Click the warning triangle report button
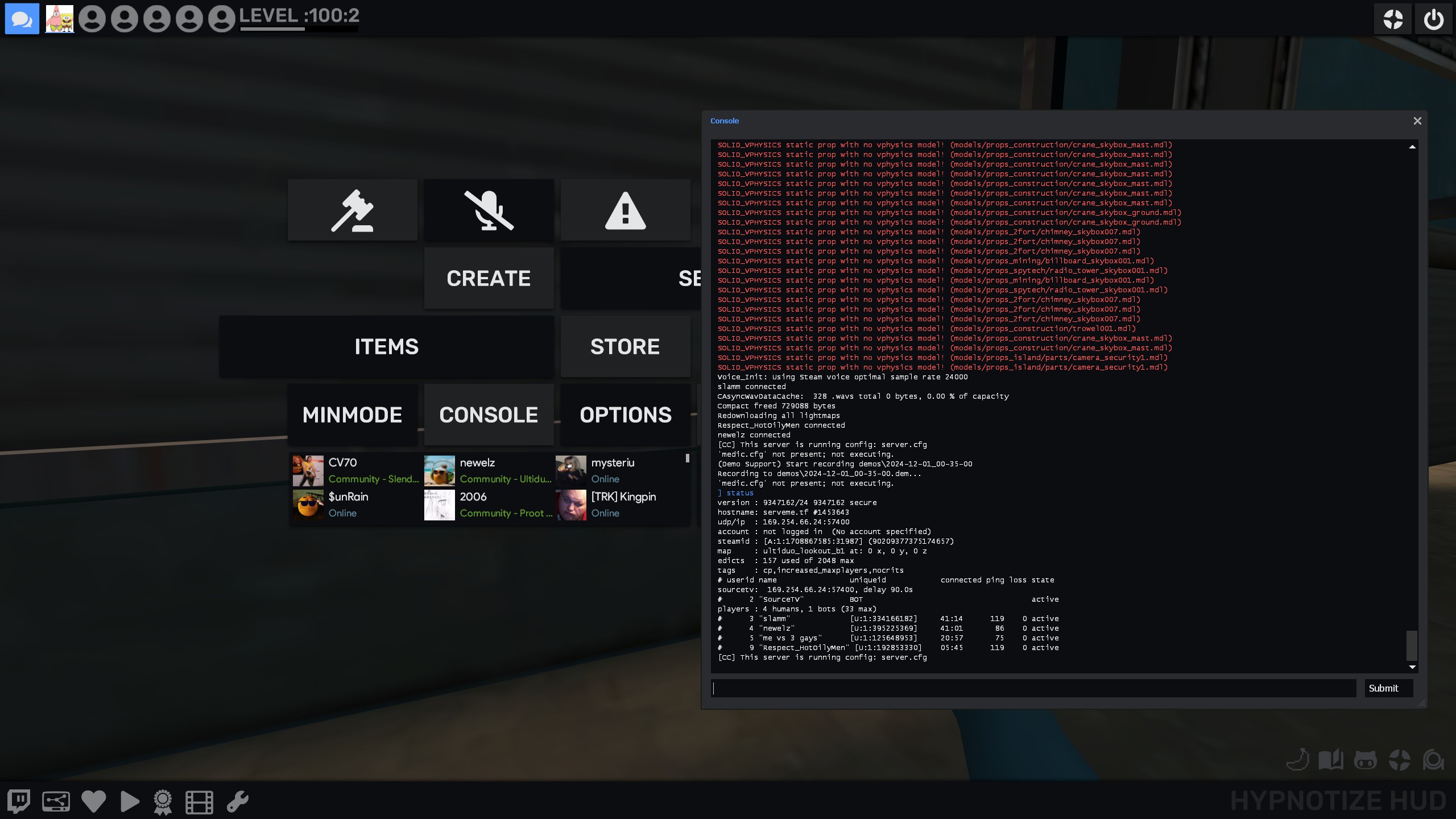This screenshot has height=819, width=1456. point(625,210)
